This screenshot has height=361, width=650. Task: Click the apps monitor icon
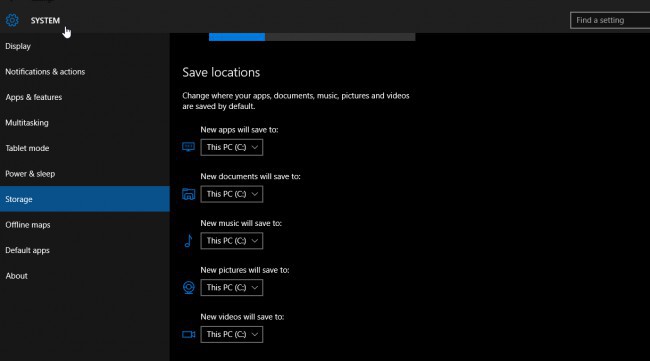pyautogui.click(x=188, y=147)
